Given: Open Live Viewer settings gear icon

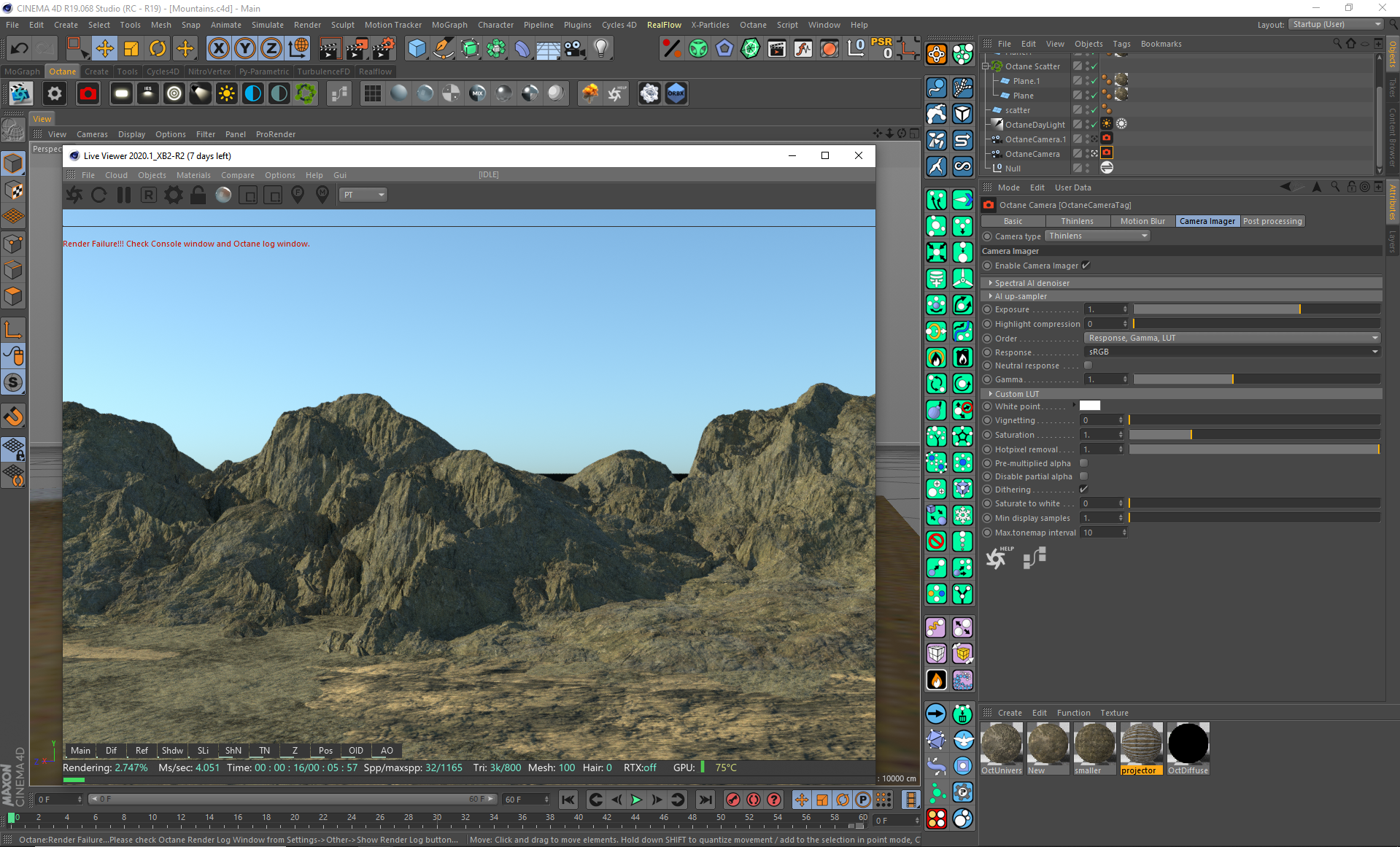Looking at the screenshot, I should pos(174,195).
